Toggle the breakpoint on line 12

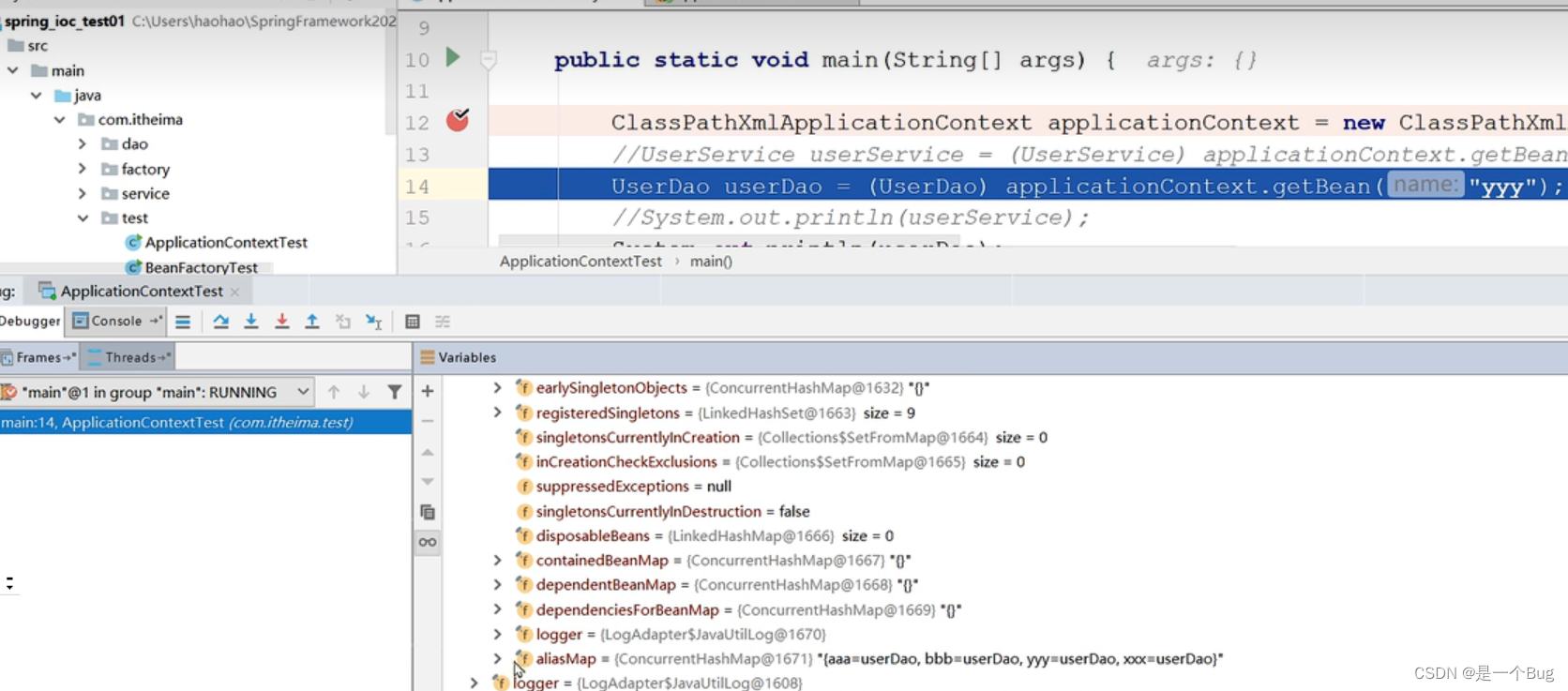[x=458, y=120]
